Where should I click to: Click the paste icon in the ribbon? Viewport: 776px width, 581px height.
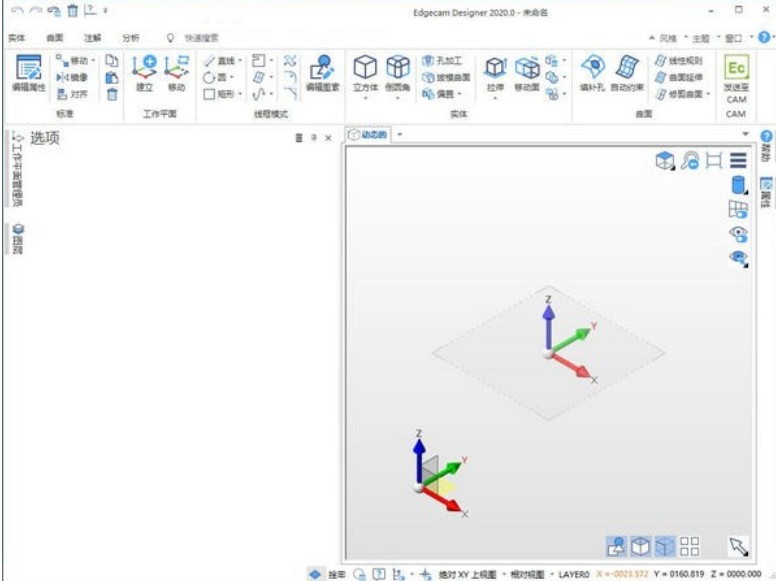click(x=112, y=78)
